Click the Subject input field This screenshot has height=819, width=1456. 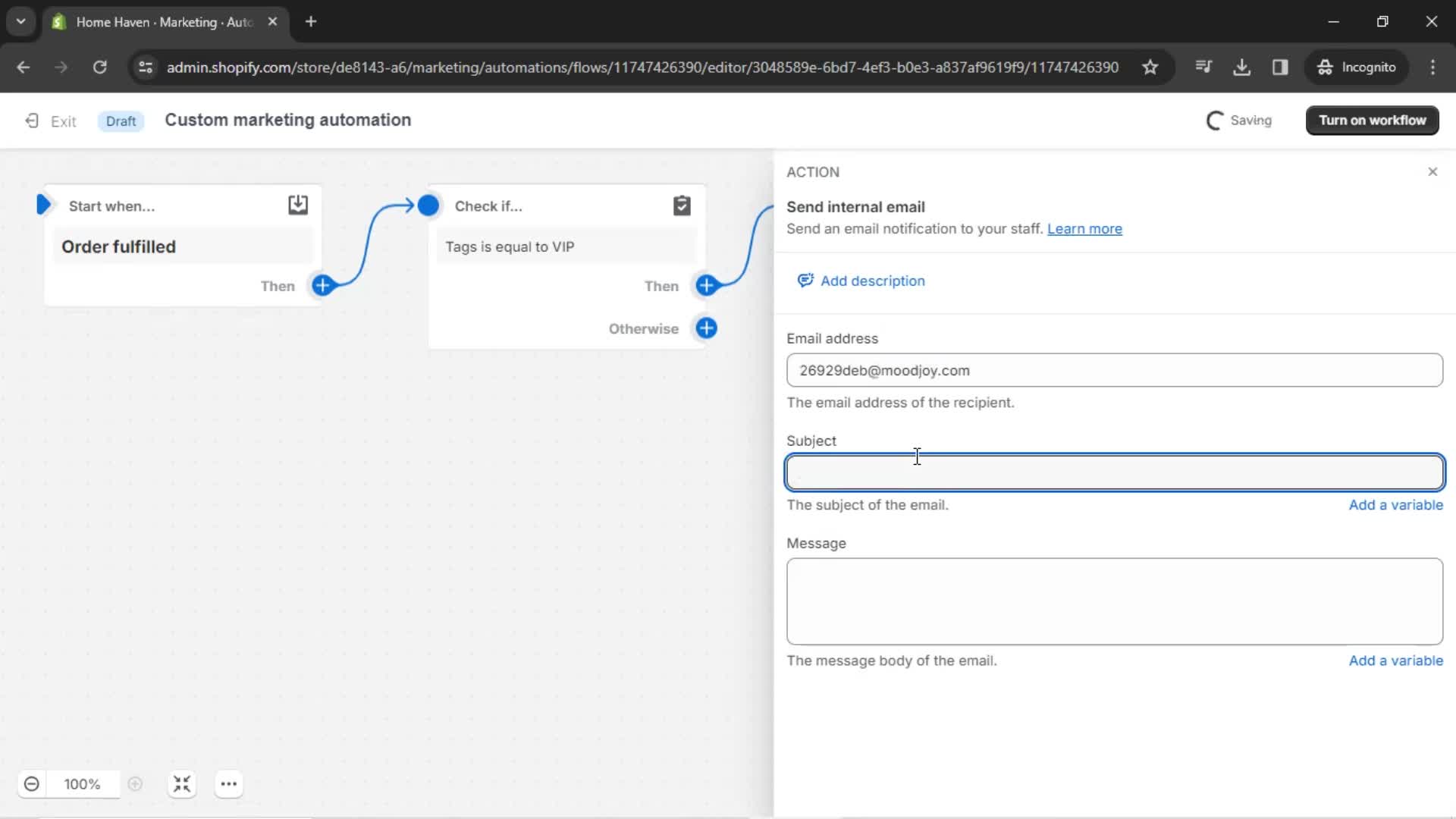click(x=1113, y=472)
